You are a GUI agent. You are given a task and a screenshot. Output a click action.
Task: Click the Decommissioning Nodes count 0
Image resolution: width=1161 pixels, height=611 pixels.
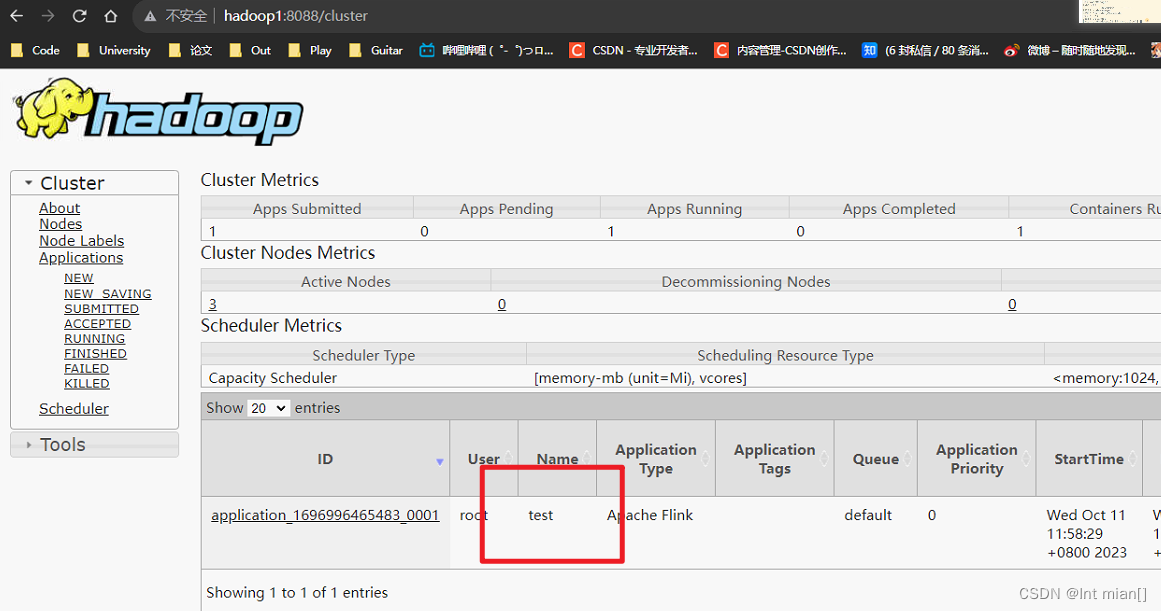501,304
